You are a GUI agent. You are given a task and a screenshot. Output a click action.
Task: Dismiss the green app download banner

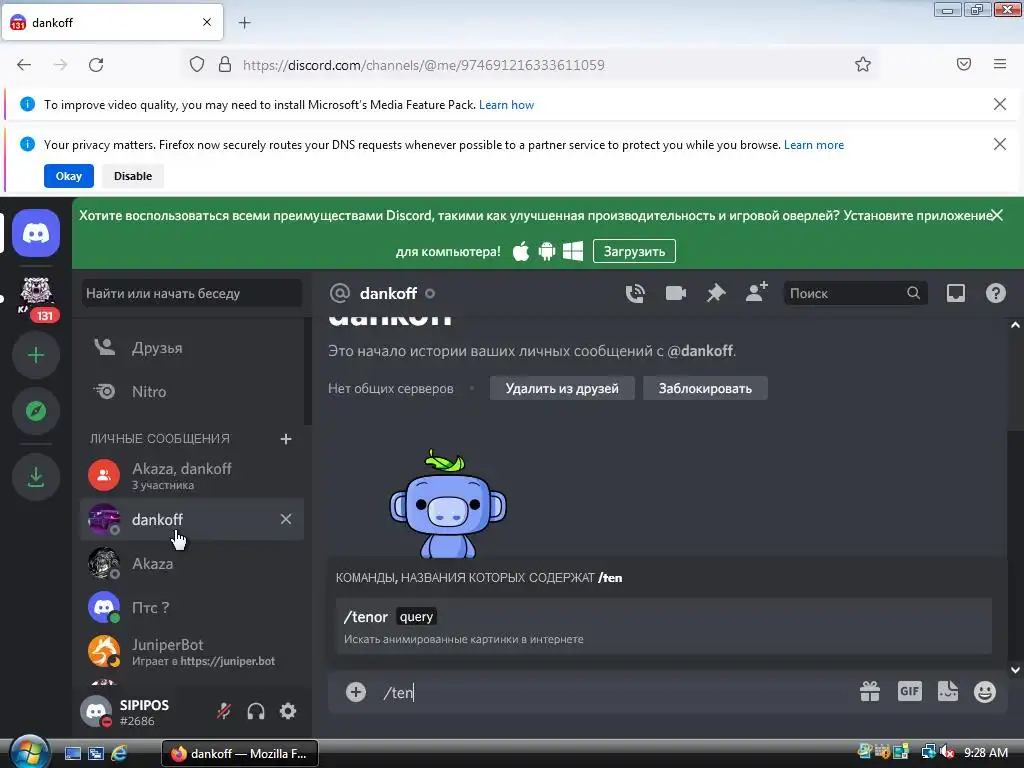tap(997, 215)
